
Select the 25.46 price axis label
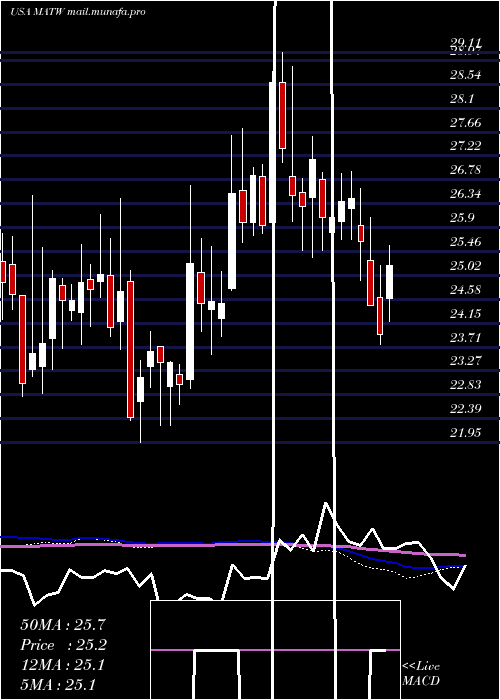pyautogui.click(x=466, y=242)
